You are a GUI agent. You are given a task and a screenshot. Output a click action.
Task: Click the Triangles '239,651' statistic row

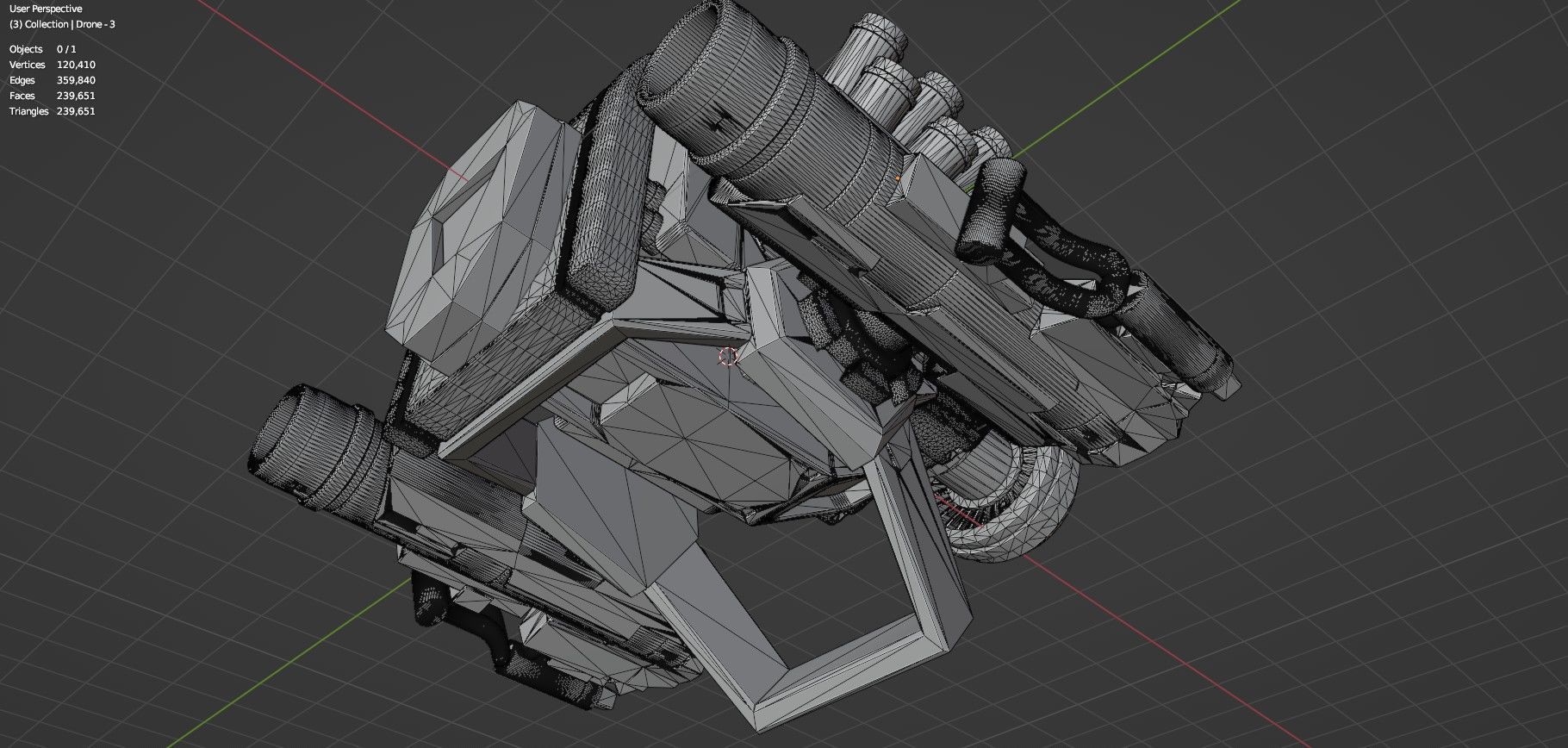(x=53, y=111)
